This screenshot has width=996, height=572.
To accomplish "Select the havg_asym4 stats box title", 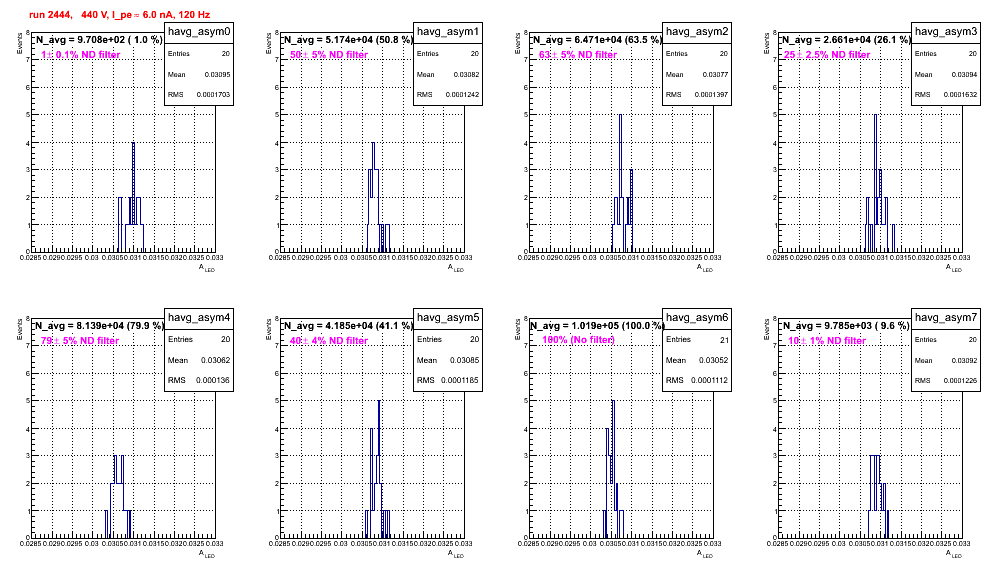I will (199, 317).
